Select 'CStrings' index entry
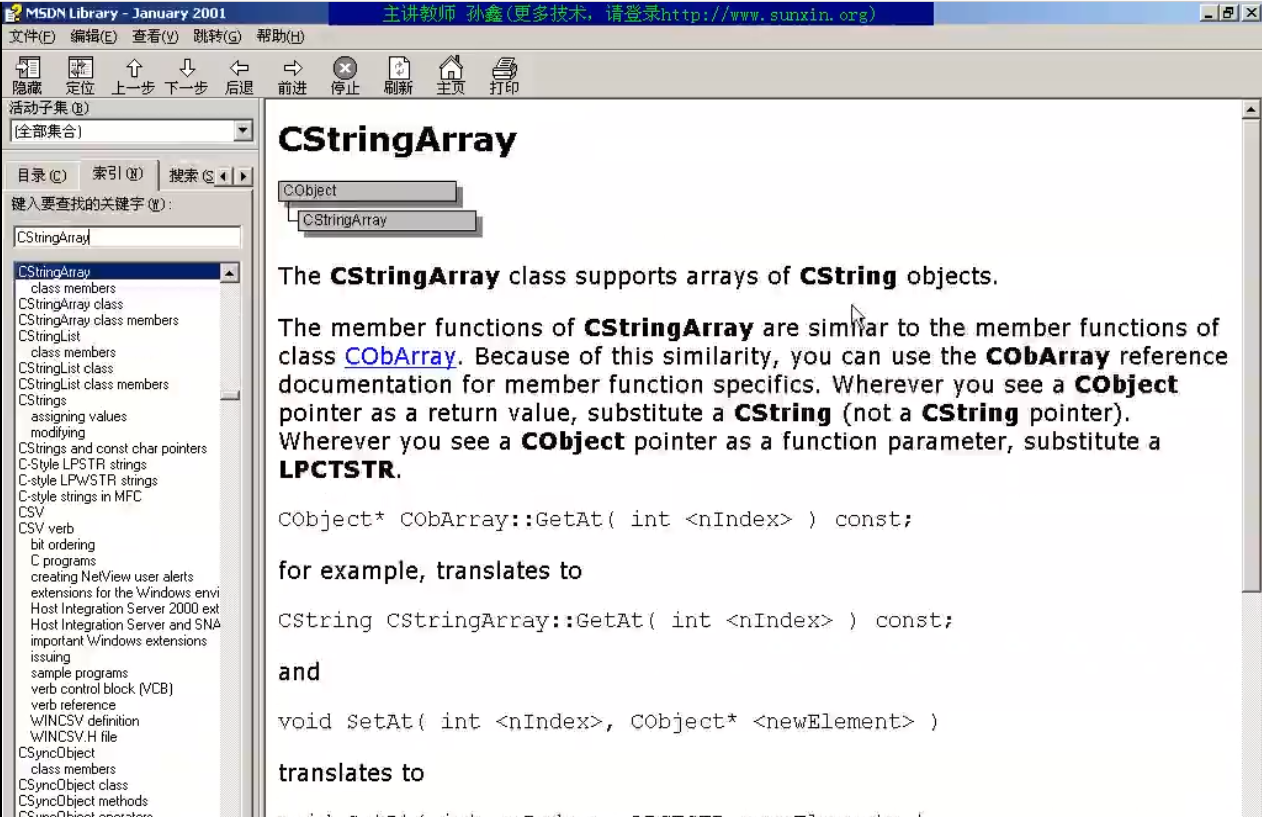This screenshot has width=1262, height=817. pyautogui.click(x=42, y=400)
